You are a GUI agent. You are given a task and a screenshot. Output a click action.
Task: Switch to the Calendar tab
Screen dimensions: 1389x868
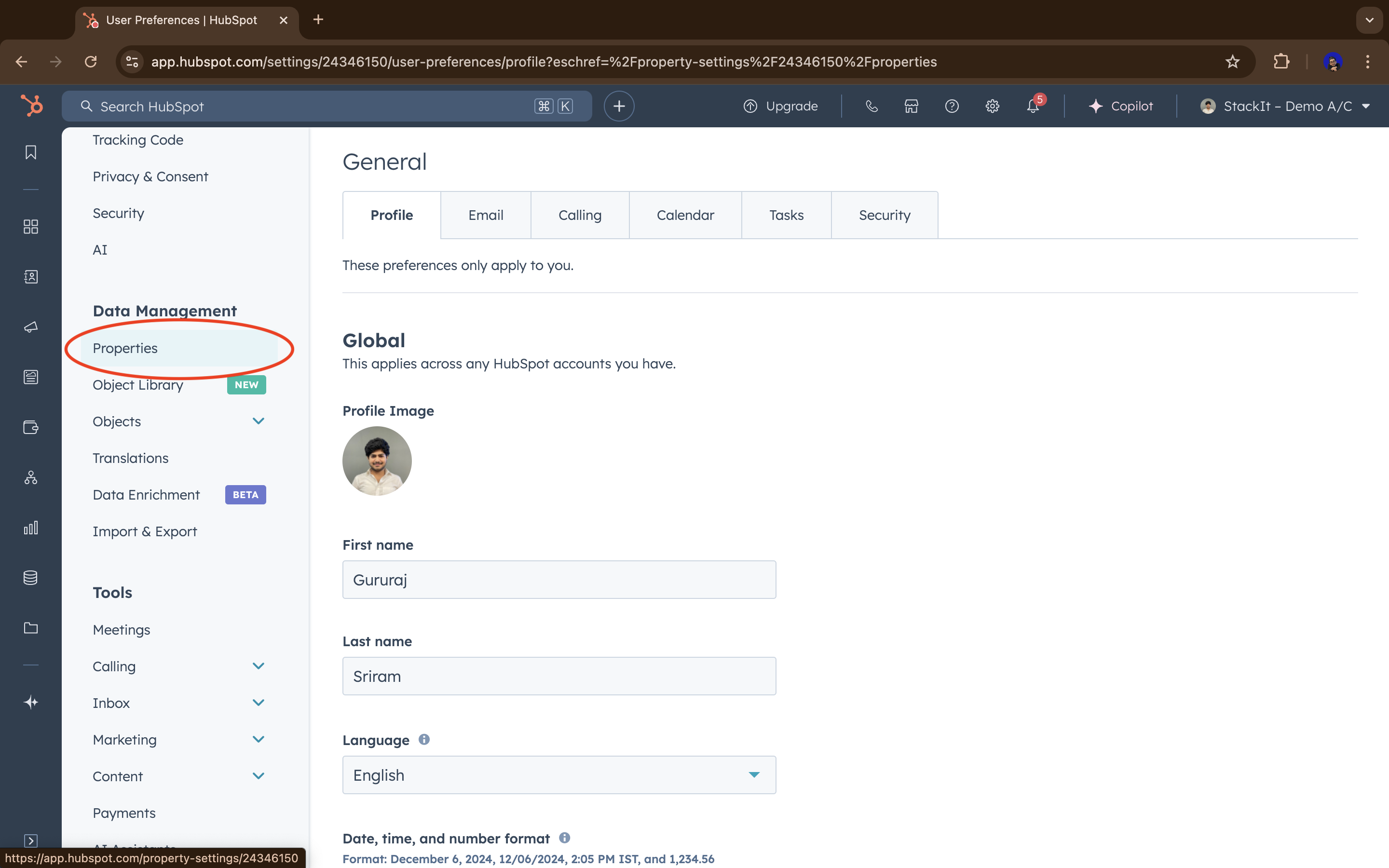(685, 215)
